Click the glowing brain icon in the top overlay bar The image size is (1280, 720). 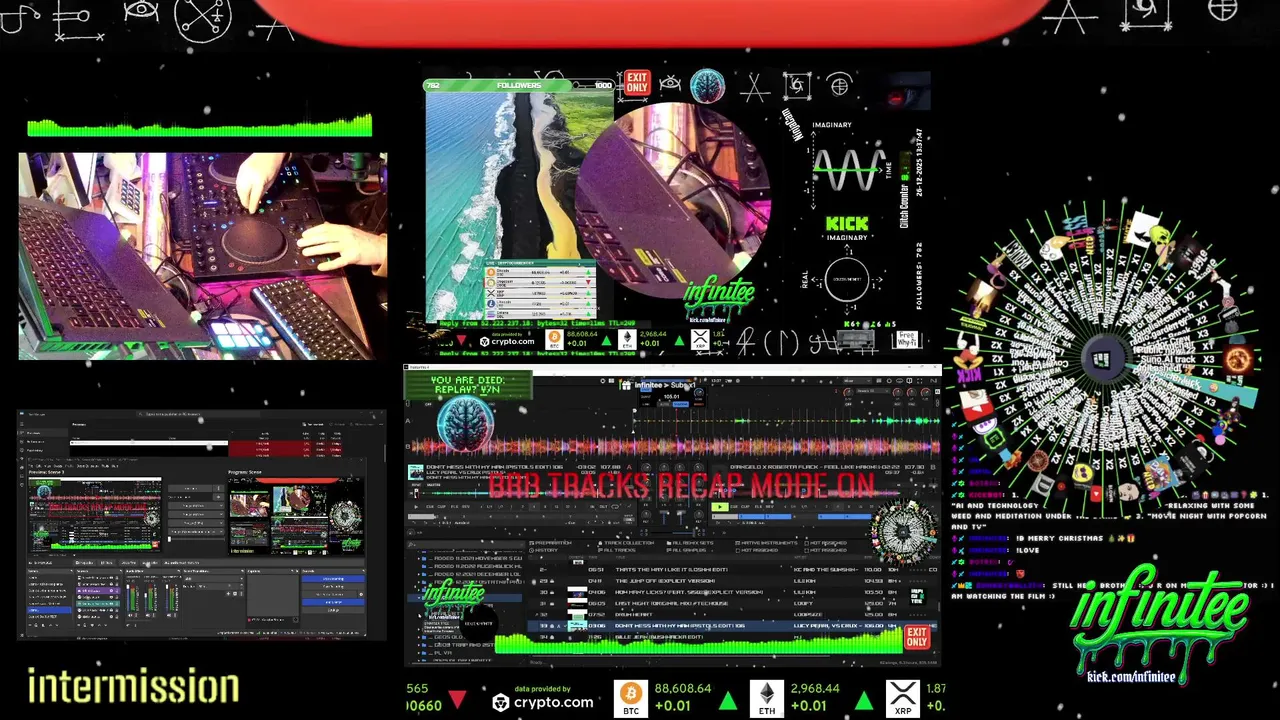pyautogui.click(x=708, y=86)
